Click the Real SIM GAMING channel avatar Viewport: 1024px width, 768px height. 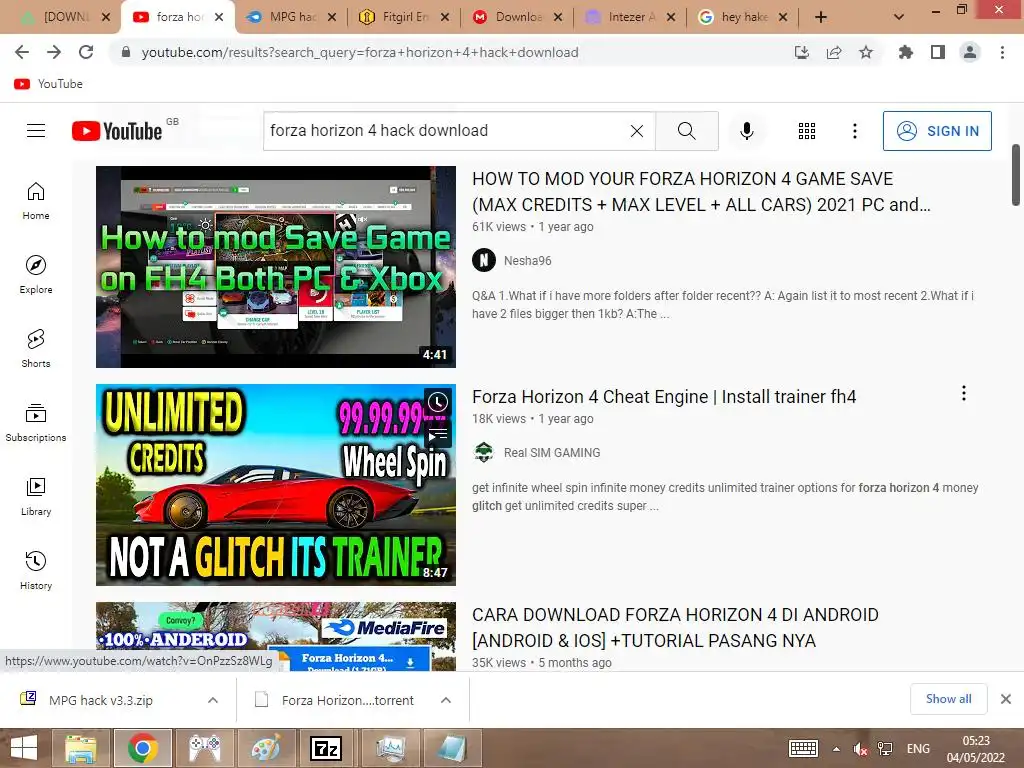[x=483, y=453]
